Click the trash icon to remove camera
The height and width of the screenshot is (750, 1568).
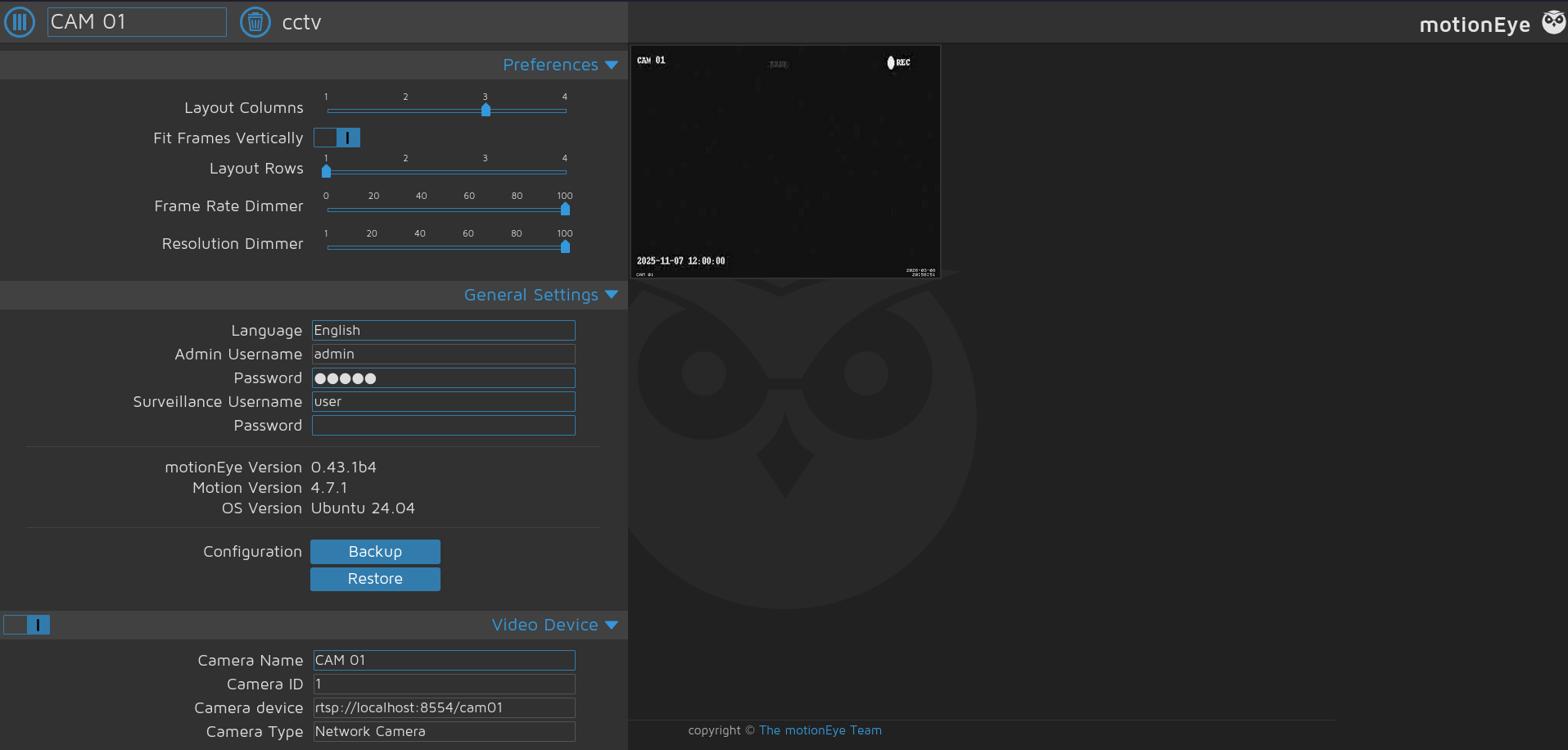(x=255, y=22)
